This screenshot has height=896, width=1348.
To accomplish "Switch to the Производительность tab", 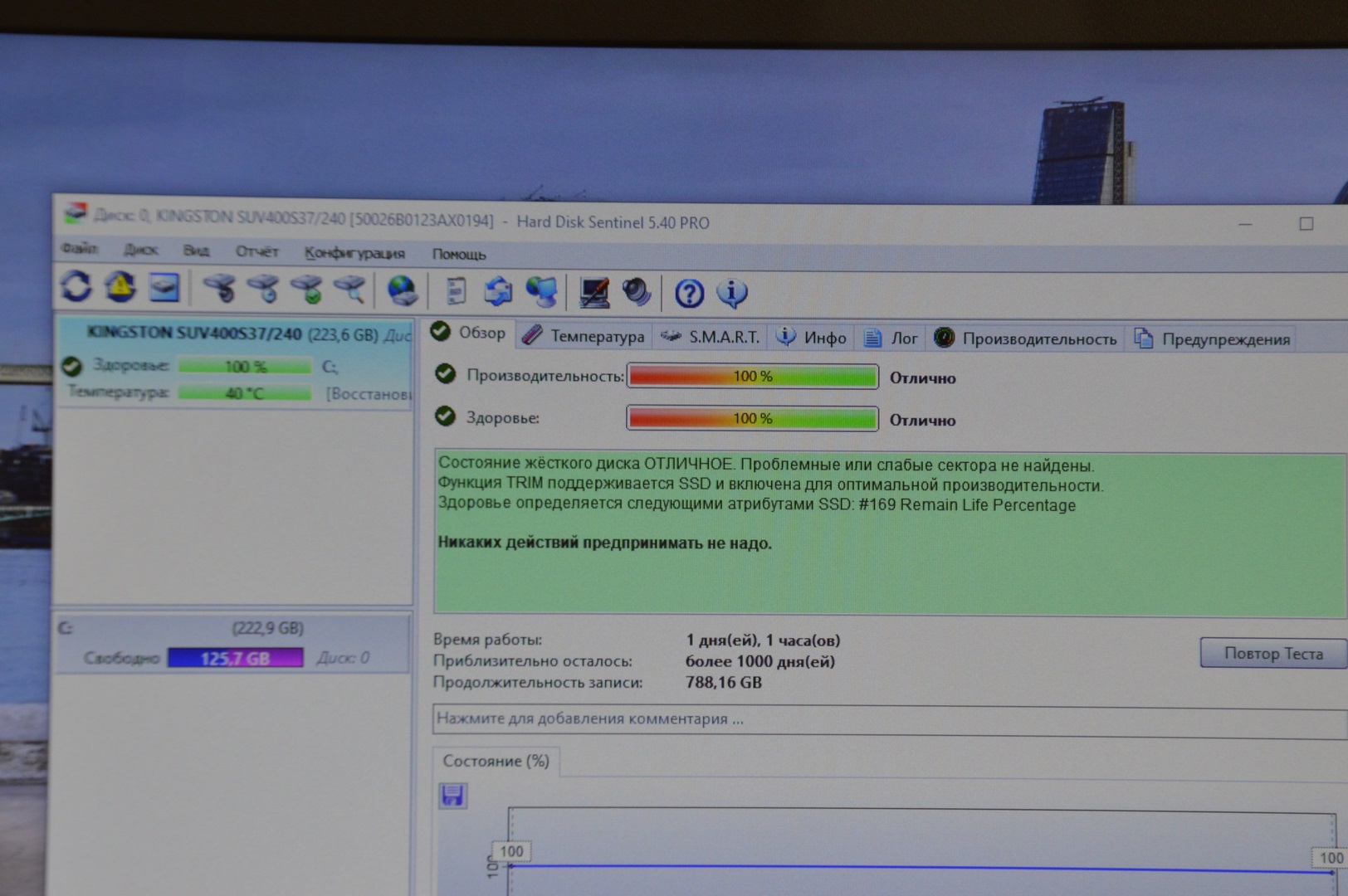I will [x=1026, y=338].
